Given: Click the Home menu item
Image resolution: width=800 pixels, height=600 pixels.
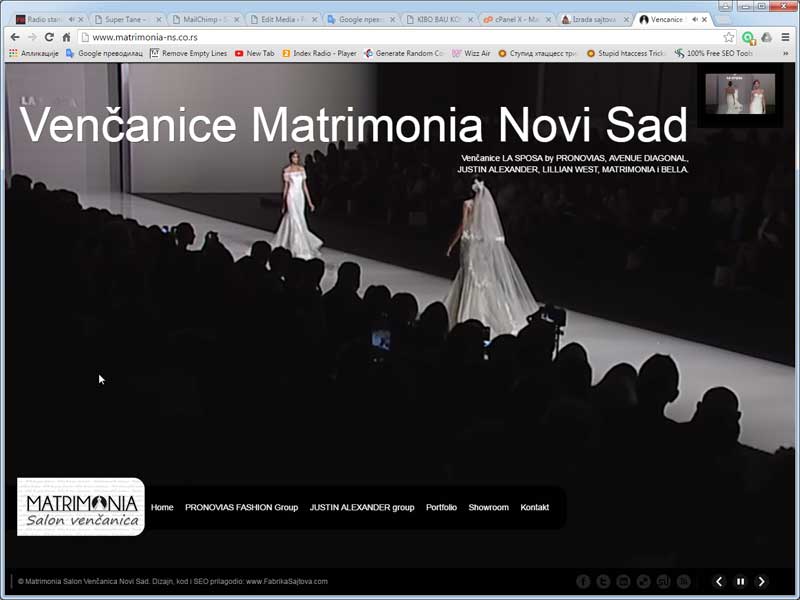Looking at the screenshot, I should click(162, 507).
